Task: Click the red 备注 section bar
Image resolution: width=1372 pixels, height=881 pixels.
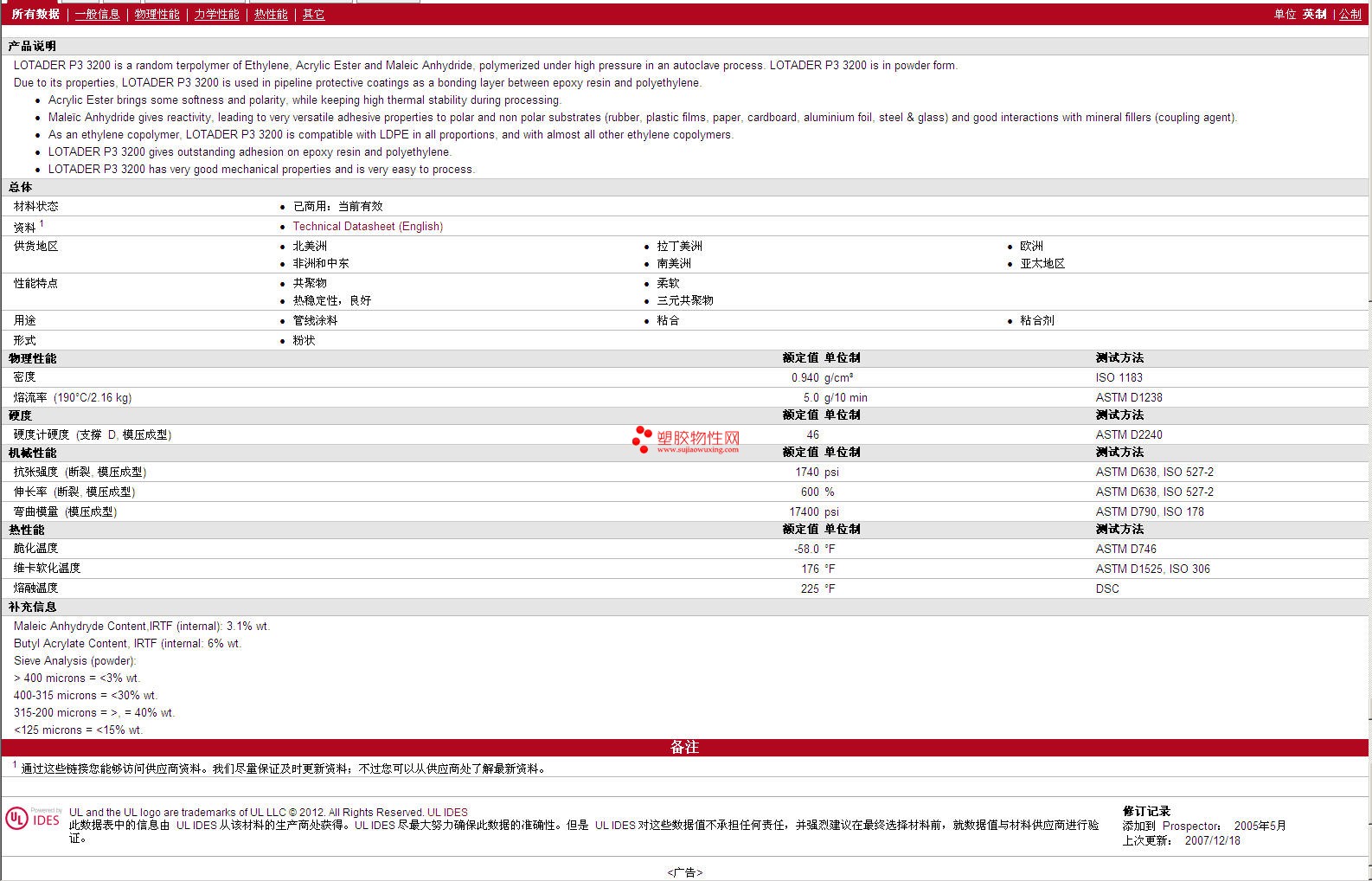Action: point(684,748)
